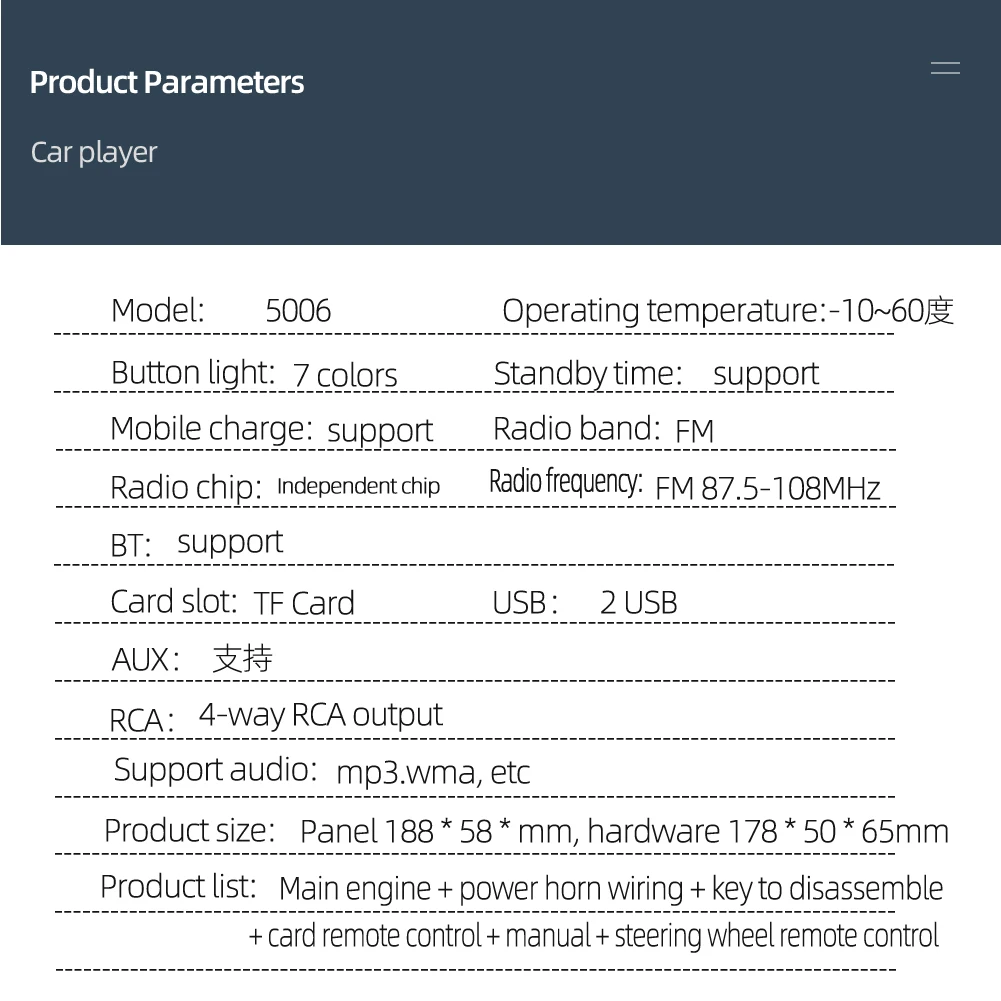Screen dimensions: 1001x1001
Task: Click the AUX row Chinese text
Action: 242,658
